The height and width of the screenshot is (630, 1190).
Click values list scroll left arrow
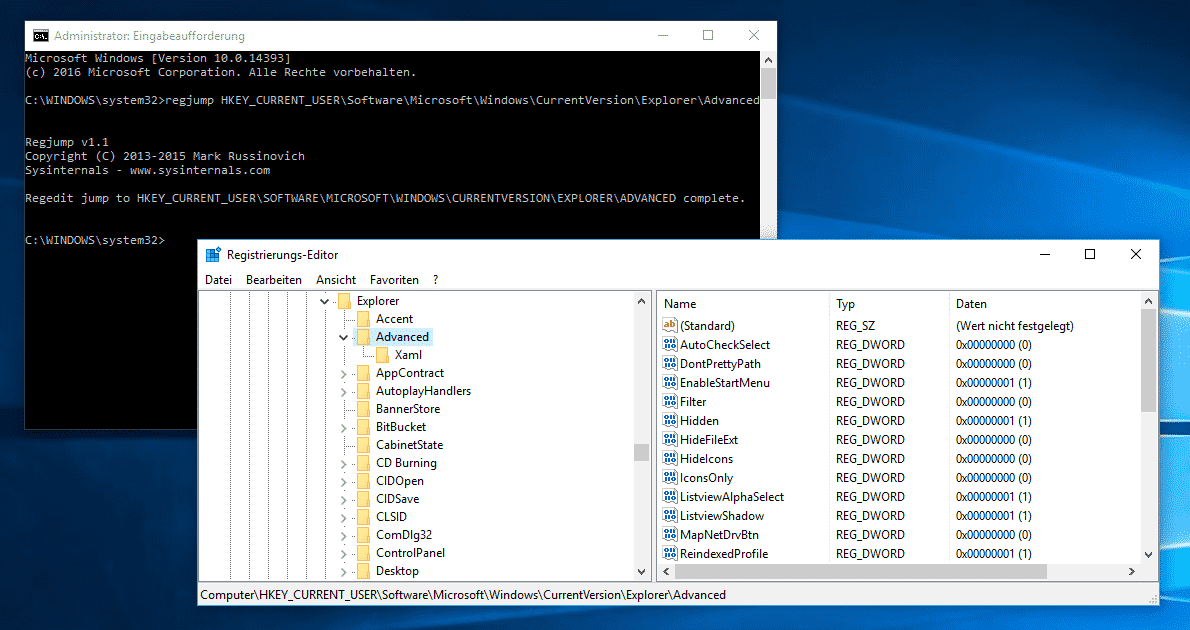tap(666, 571)
